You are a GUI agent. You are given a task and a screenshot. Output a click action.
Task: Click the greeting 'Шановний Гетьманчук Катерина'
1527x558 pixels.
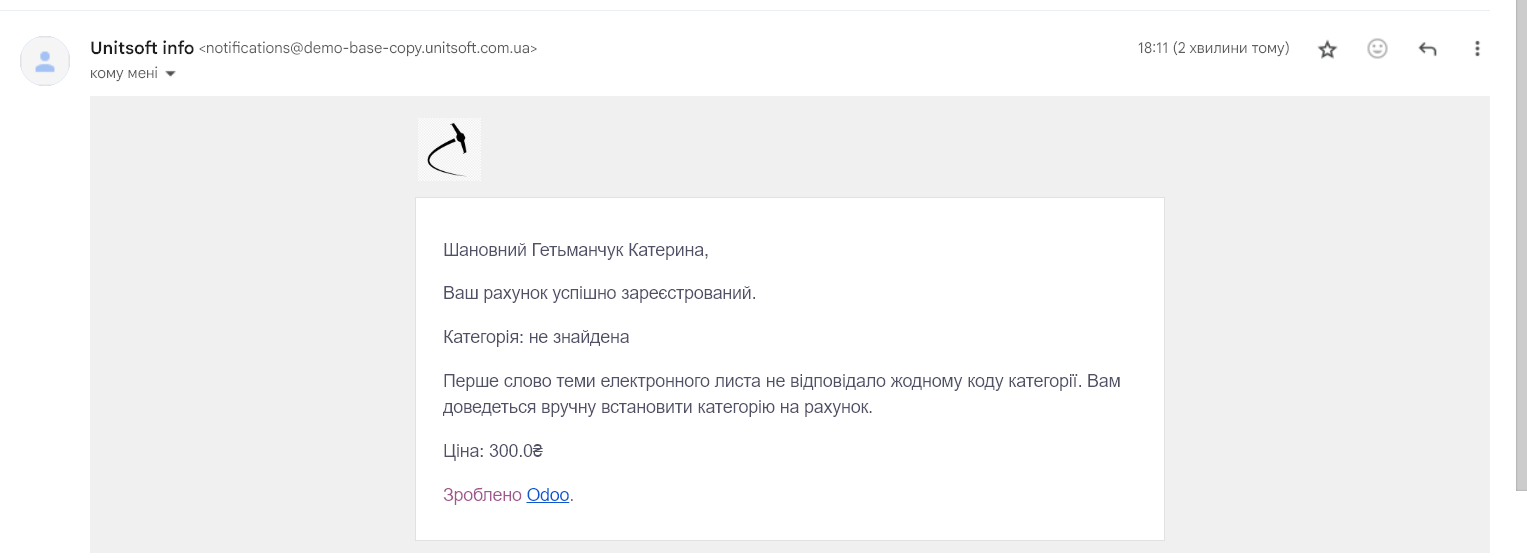coord(575,250)
